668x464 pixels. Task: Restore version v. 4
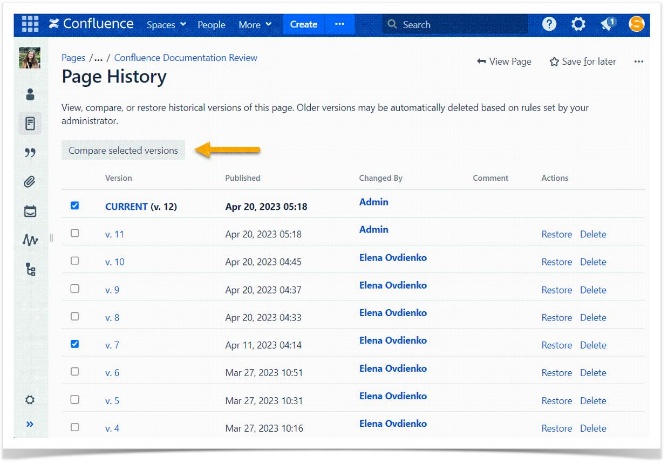click(x=556, y=429)
